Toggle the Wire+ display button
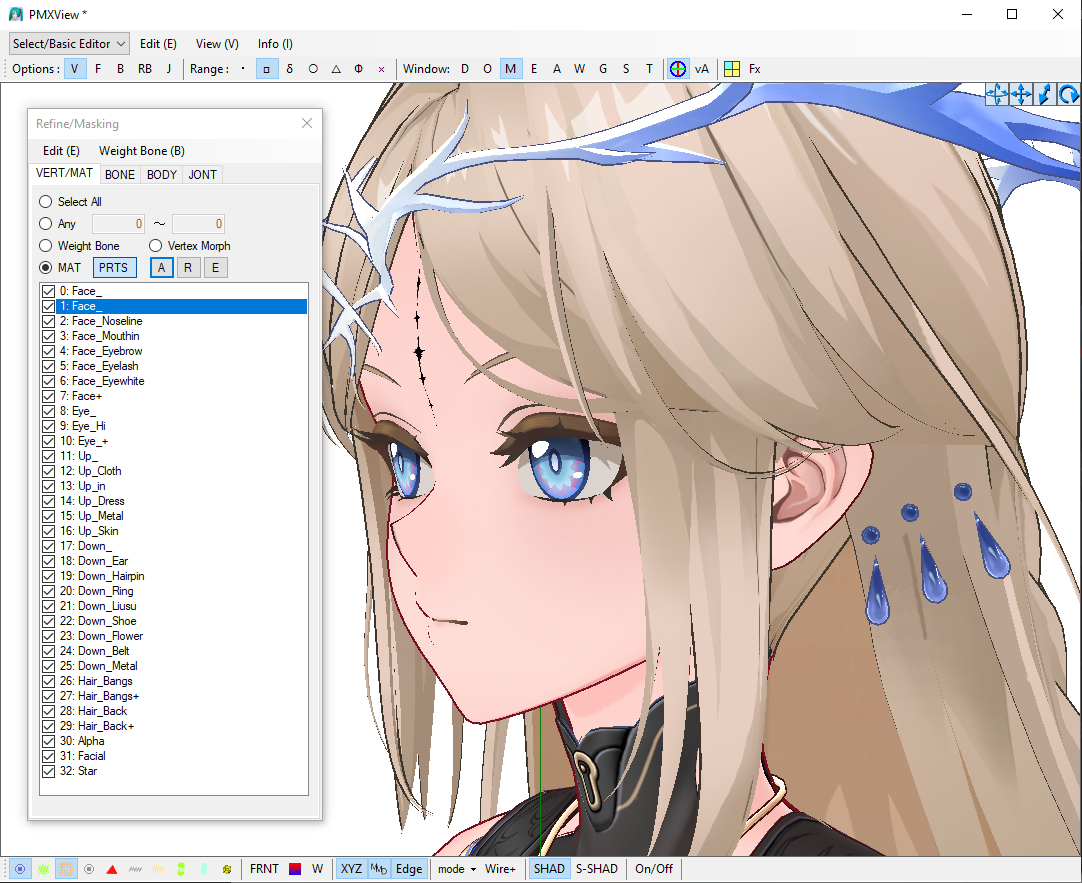 pos(500,869)
